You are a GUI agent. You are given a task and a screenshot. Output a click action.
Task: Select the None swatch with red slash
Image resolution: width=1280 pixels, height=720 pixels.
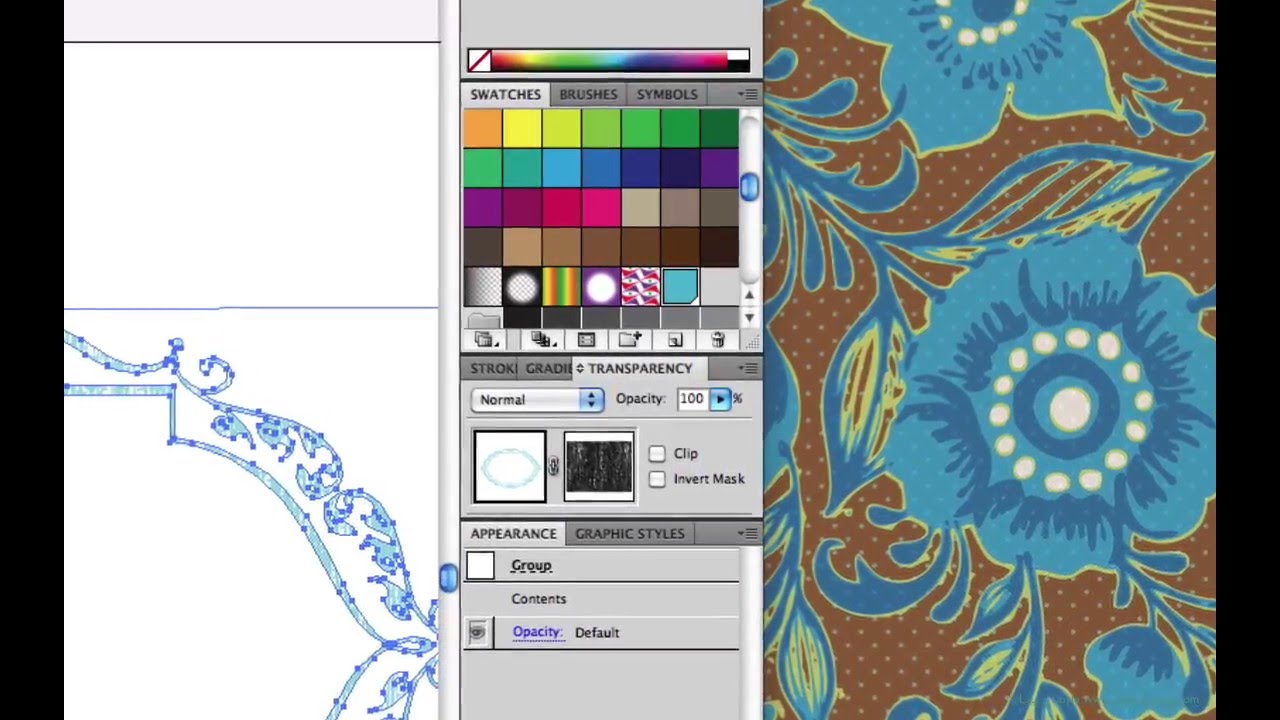pos(480,61)
